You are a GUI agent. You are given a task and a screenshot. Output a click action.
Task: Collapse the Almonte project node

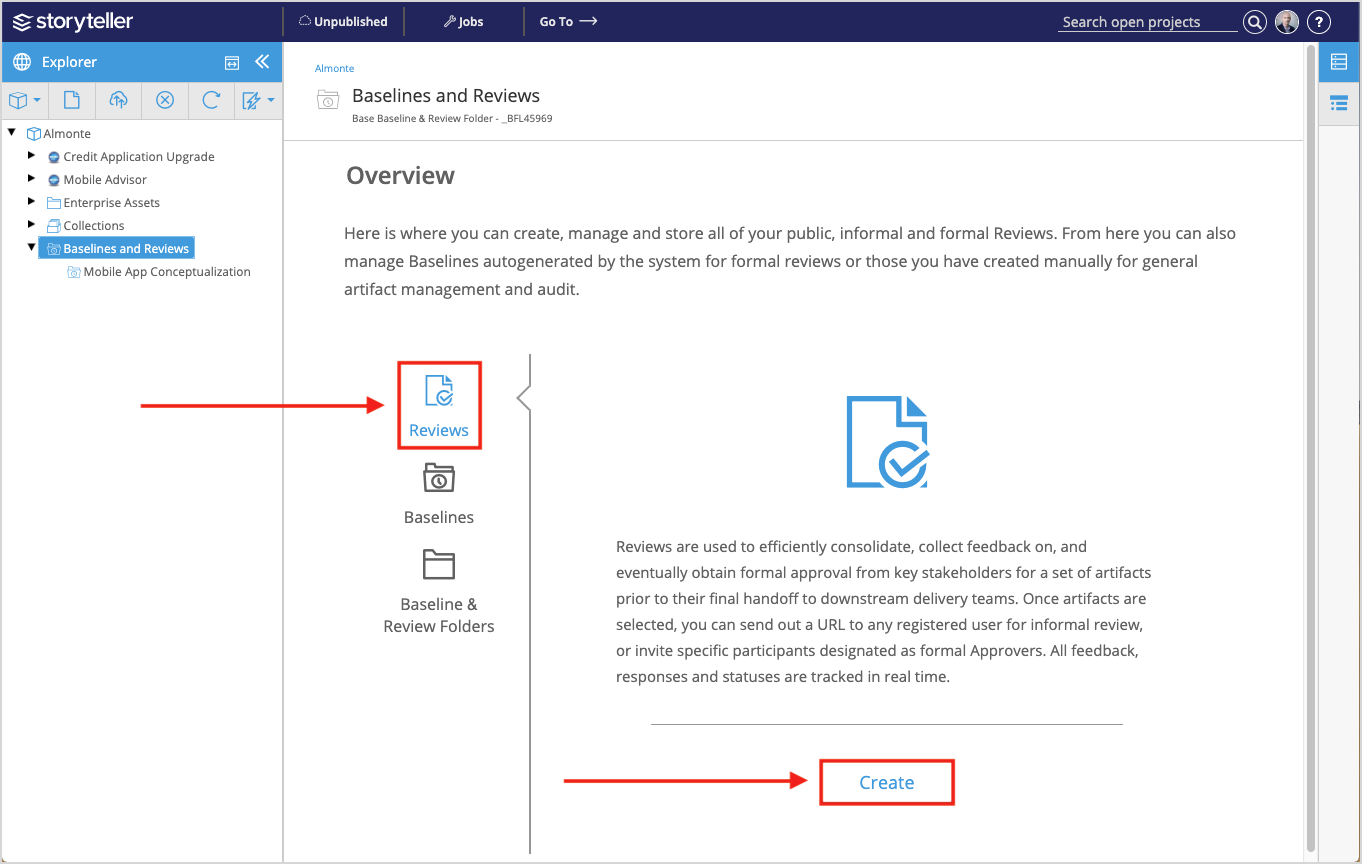pos(12,133)
